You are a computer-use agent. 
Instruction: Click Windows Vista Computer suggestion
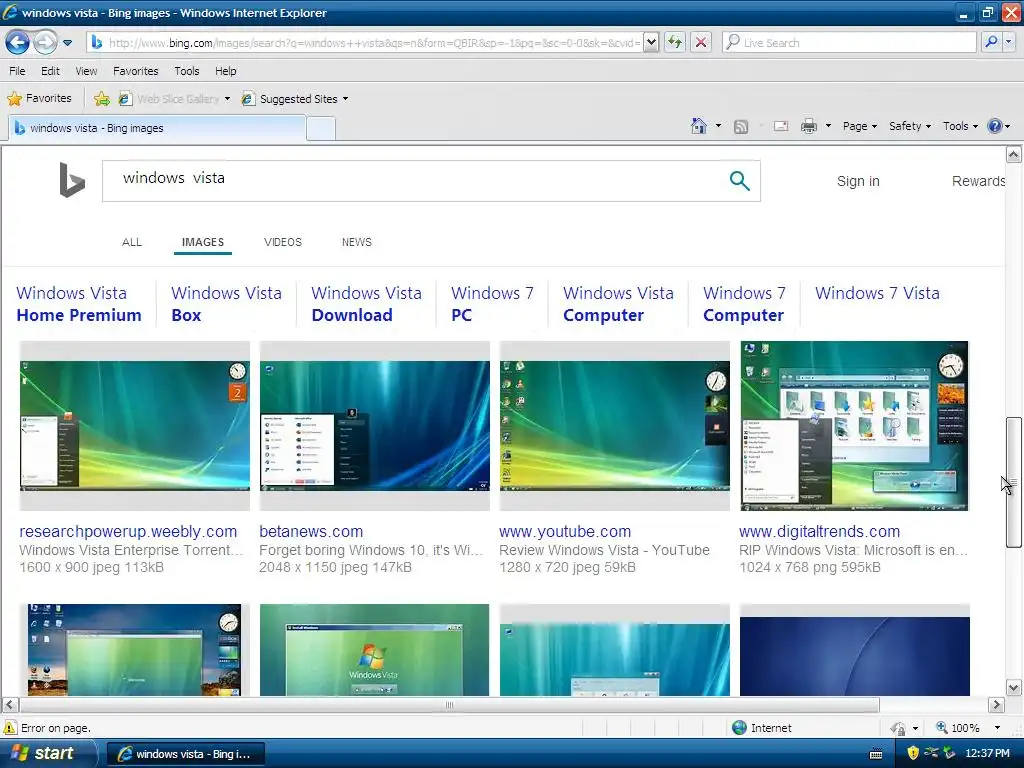point(618,304)
